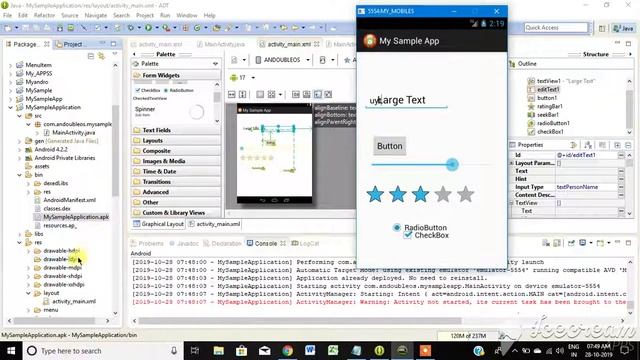The width and height of the screenshot is (640, 360).
Task: Open the ANDOUBLEOS device dropdown
Action: pyautogui.click(x=282, y=60)
